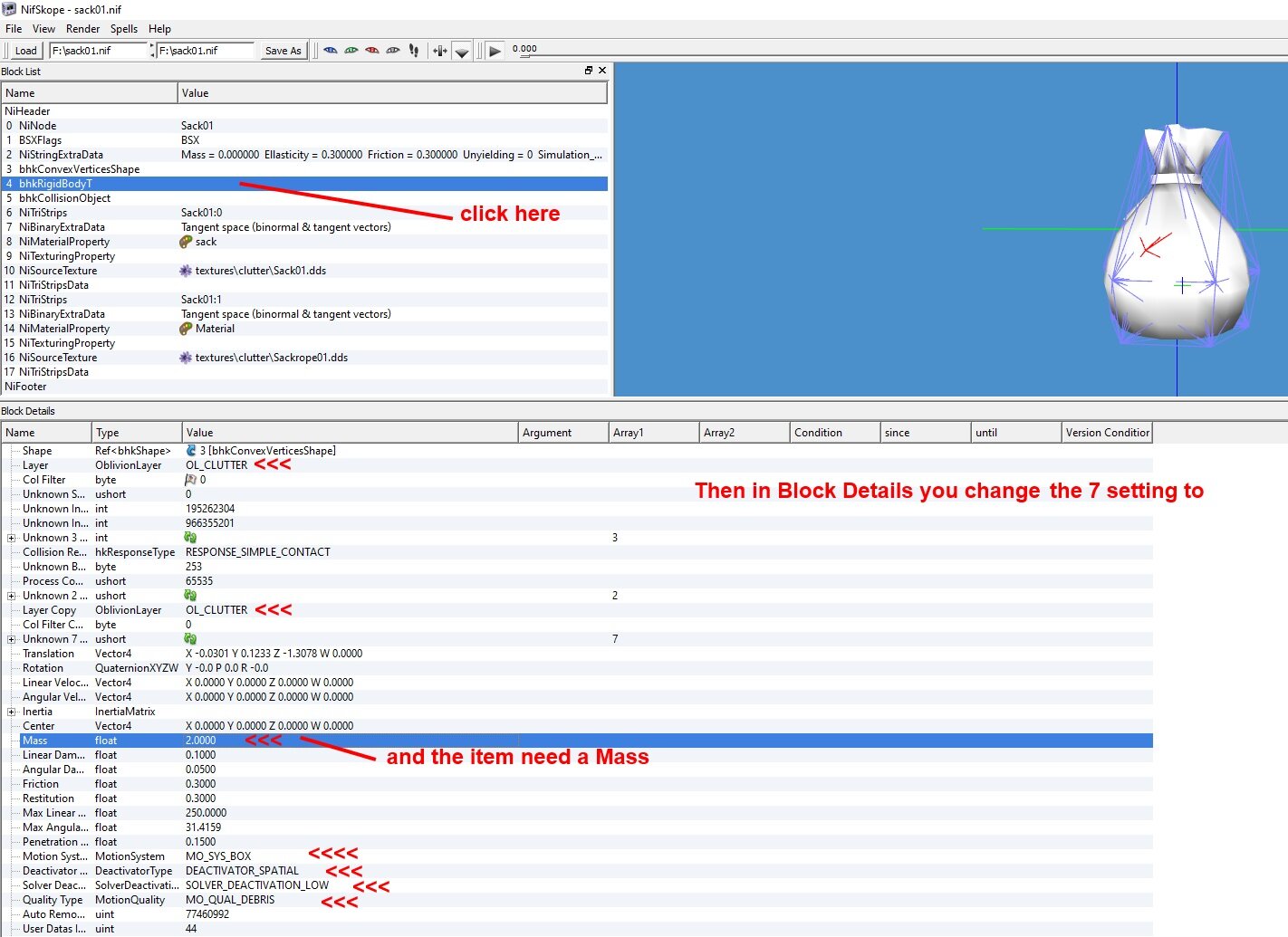Click the red eye view icon
This screenshot has height=937, width=1288.
372,51
